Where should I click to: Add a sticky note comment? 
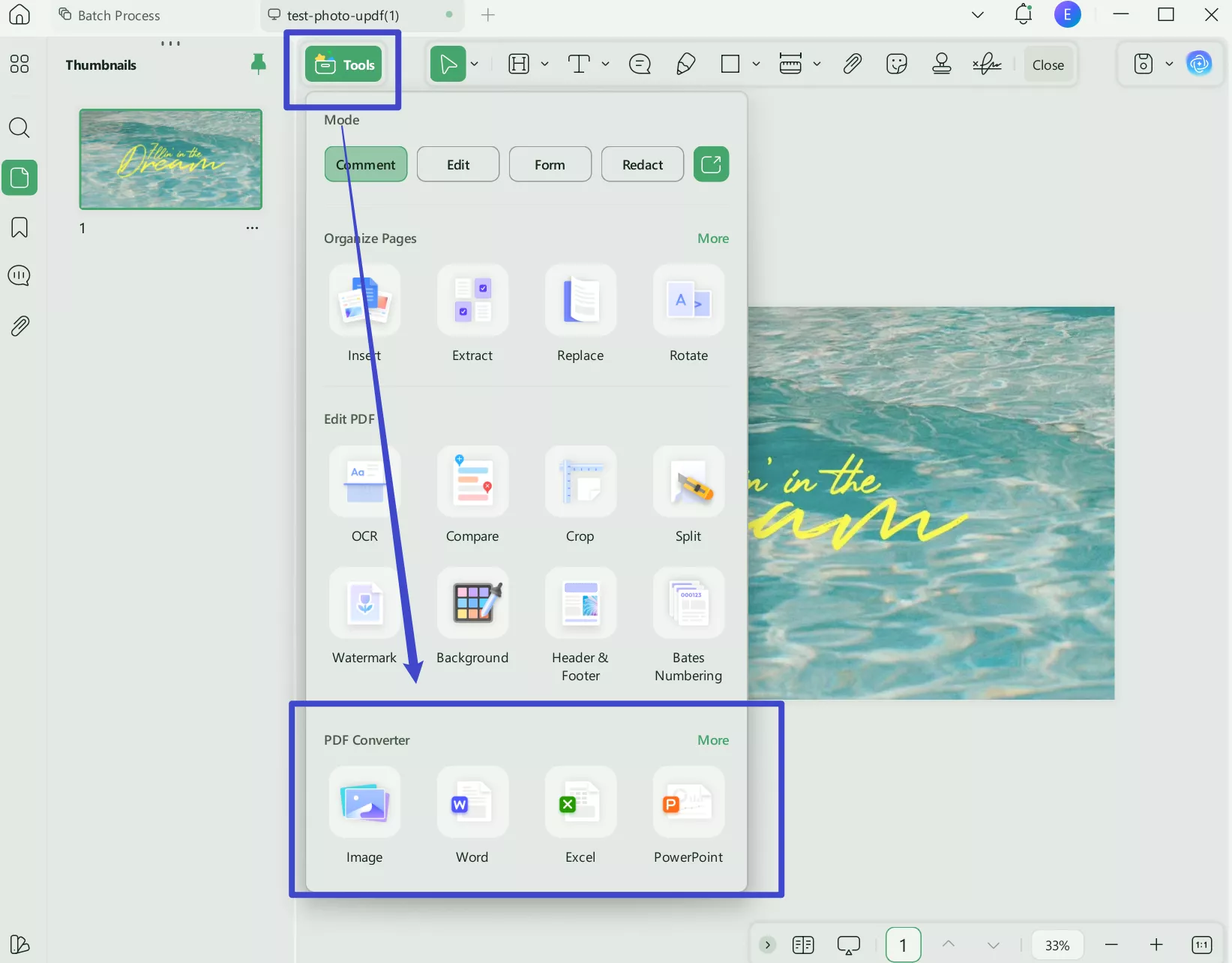pyautogui.click(x=640, y=64)
